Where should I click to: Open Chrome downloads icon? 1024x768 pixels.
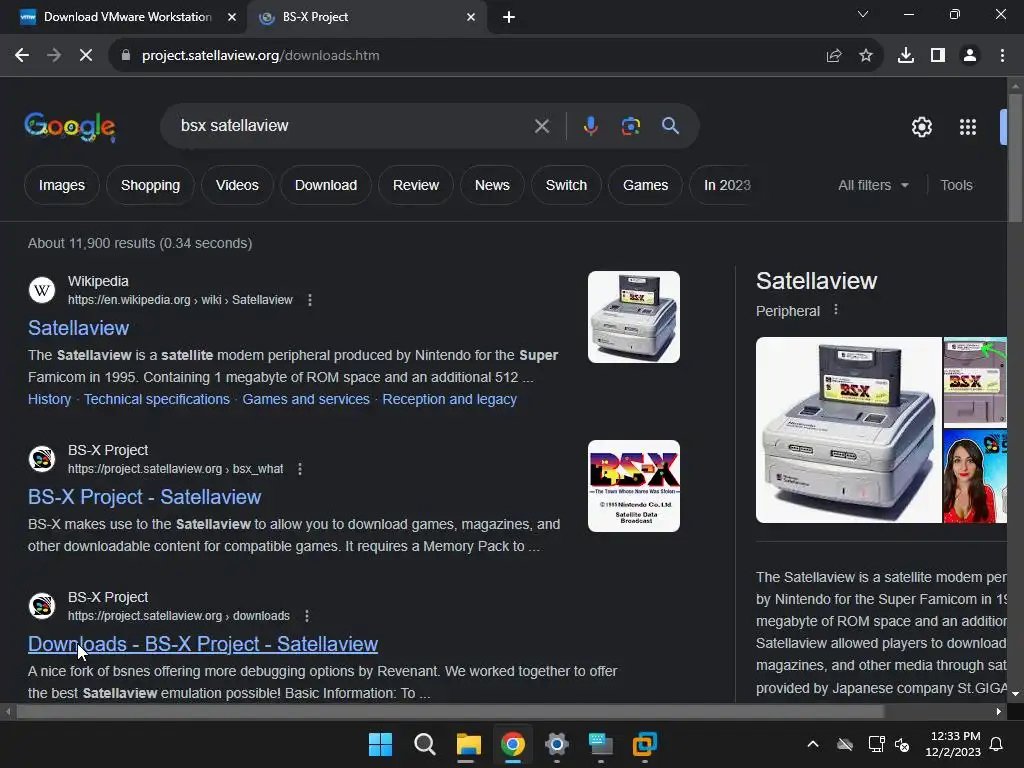tap(906, 56)
